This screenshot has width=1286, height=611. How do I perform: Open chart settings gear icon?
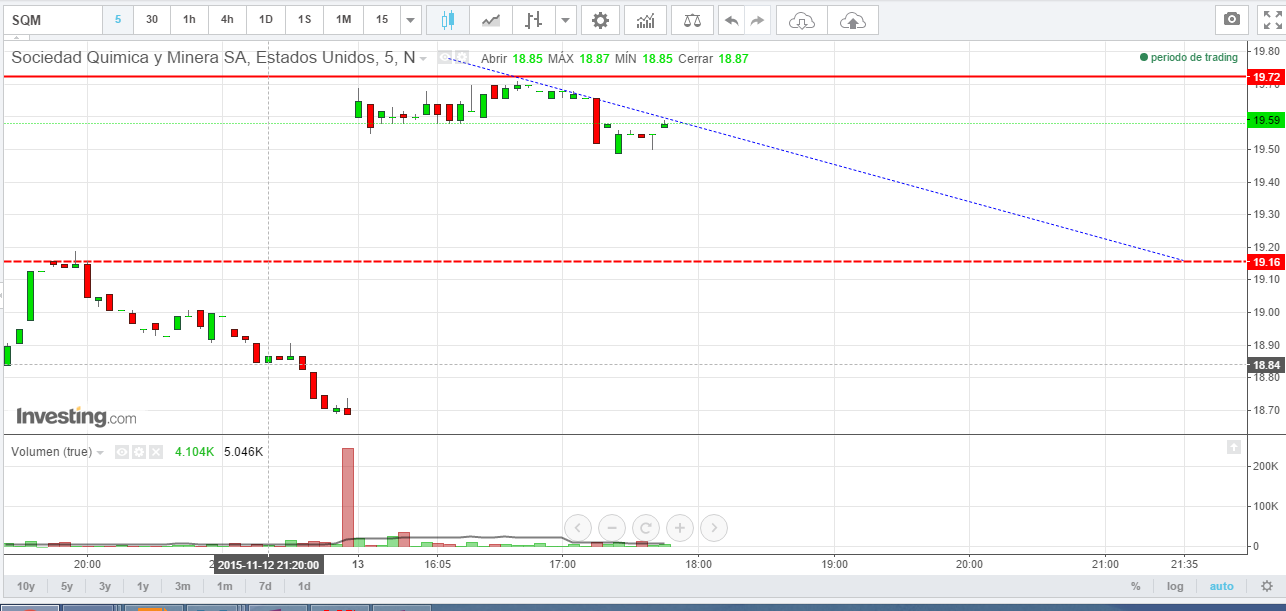point(599,20)
